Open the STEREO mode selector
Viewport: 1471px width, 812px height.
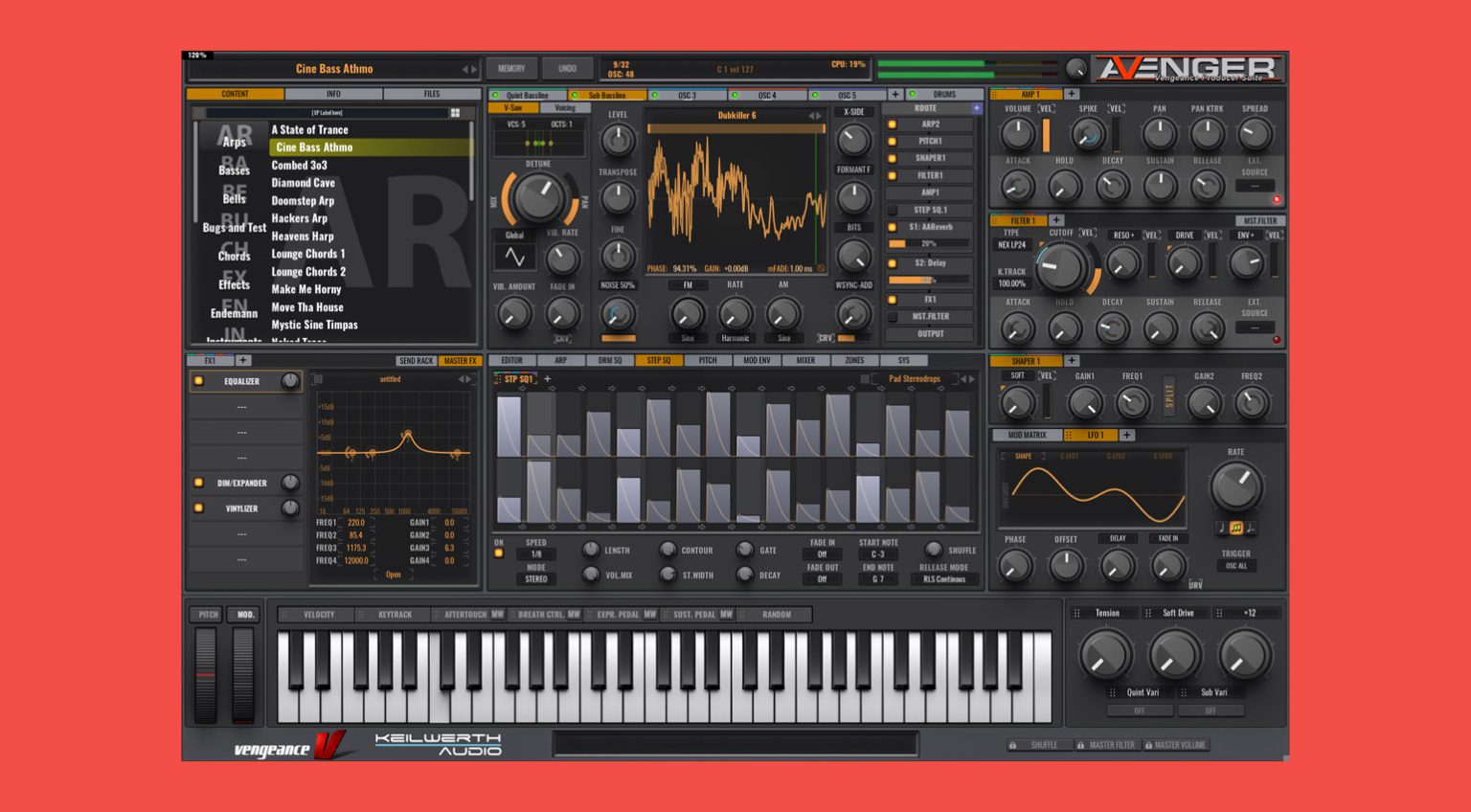tap(535, 579)
